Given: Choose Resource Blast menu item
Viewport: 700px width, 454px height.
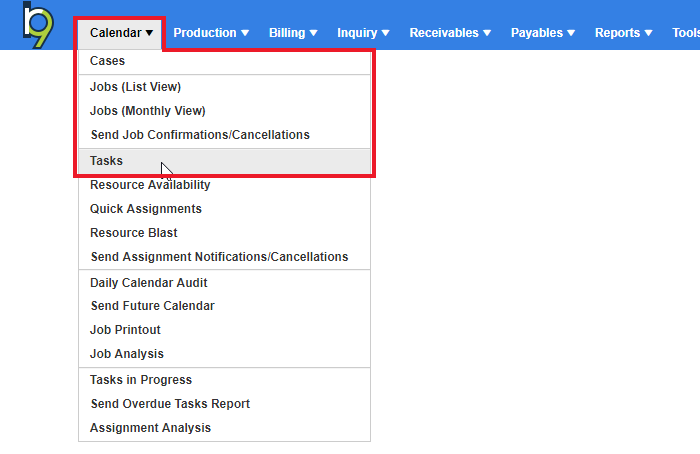Looking at the screenshot, I should pos(133,233).
